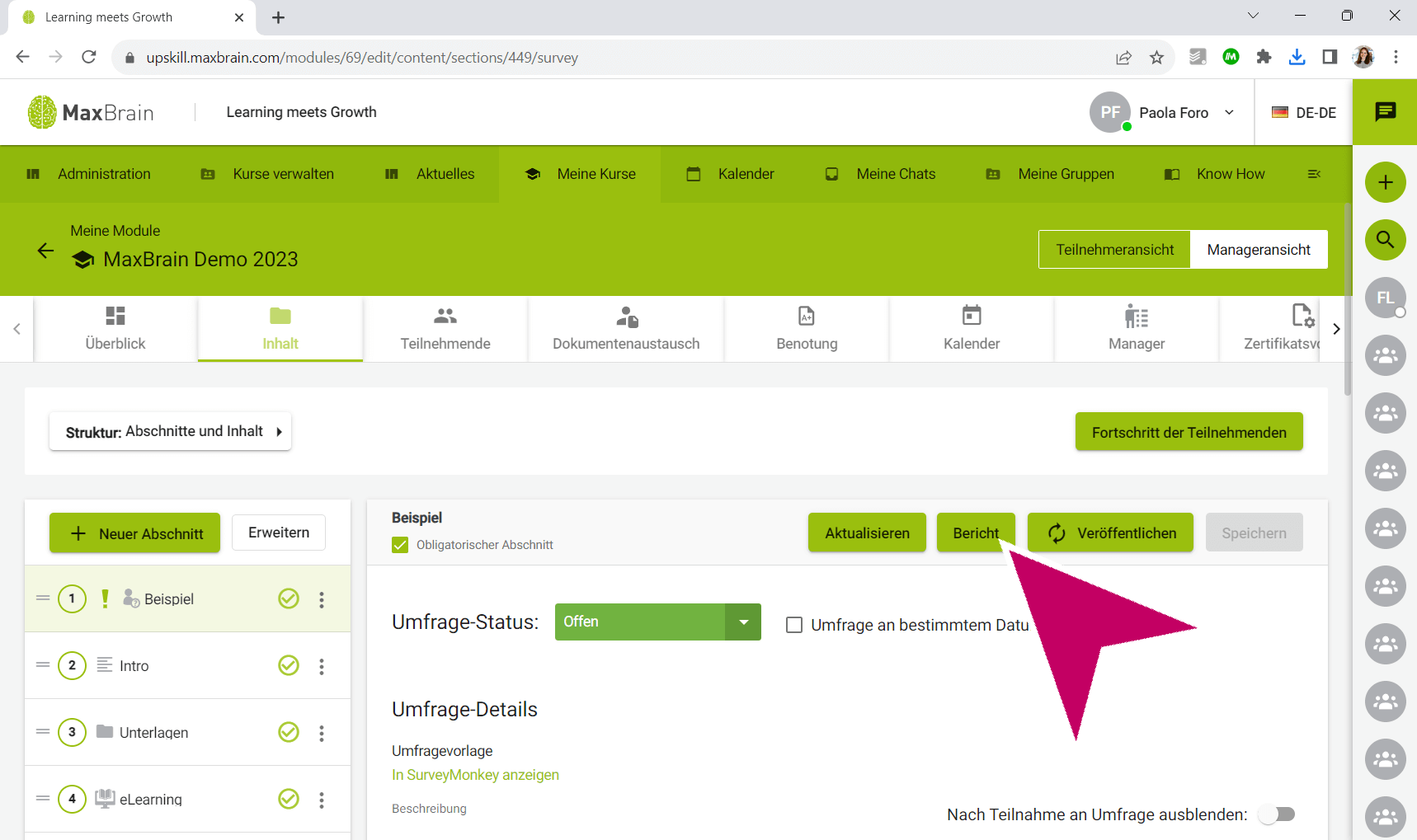1417x840 pixels.
Task: Open In SurveyMonkey anzeigen link
Action: 475,775
